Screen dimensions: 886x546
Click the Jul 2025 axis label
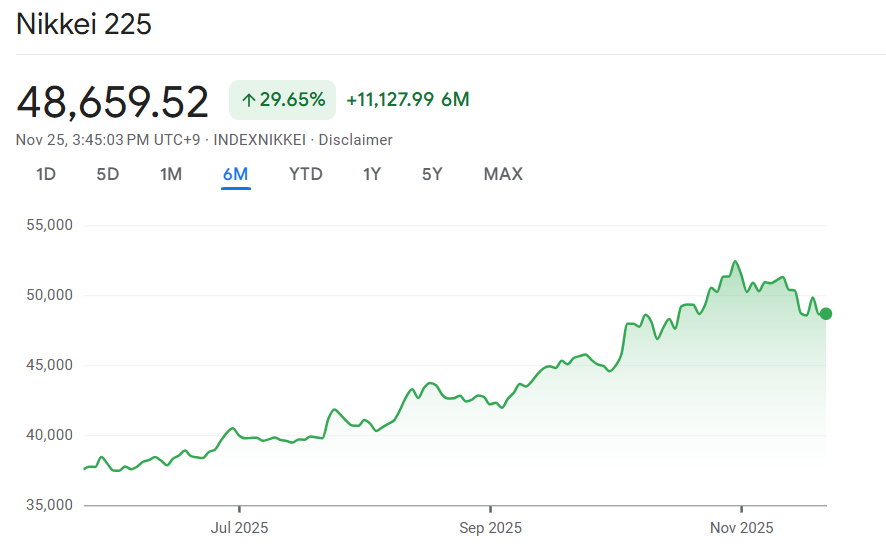(x=239, y=527)
